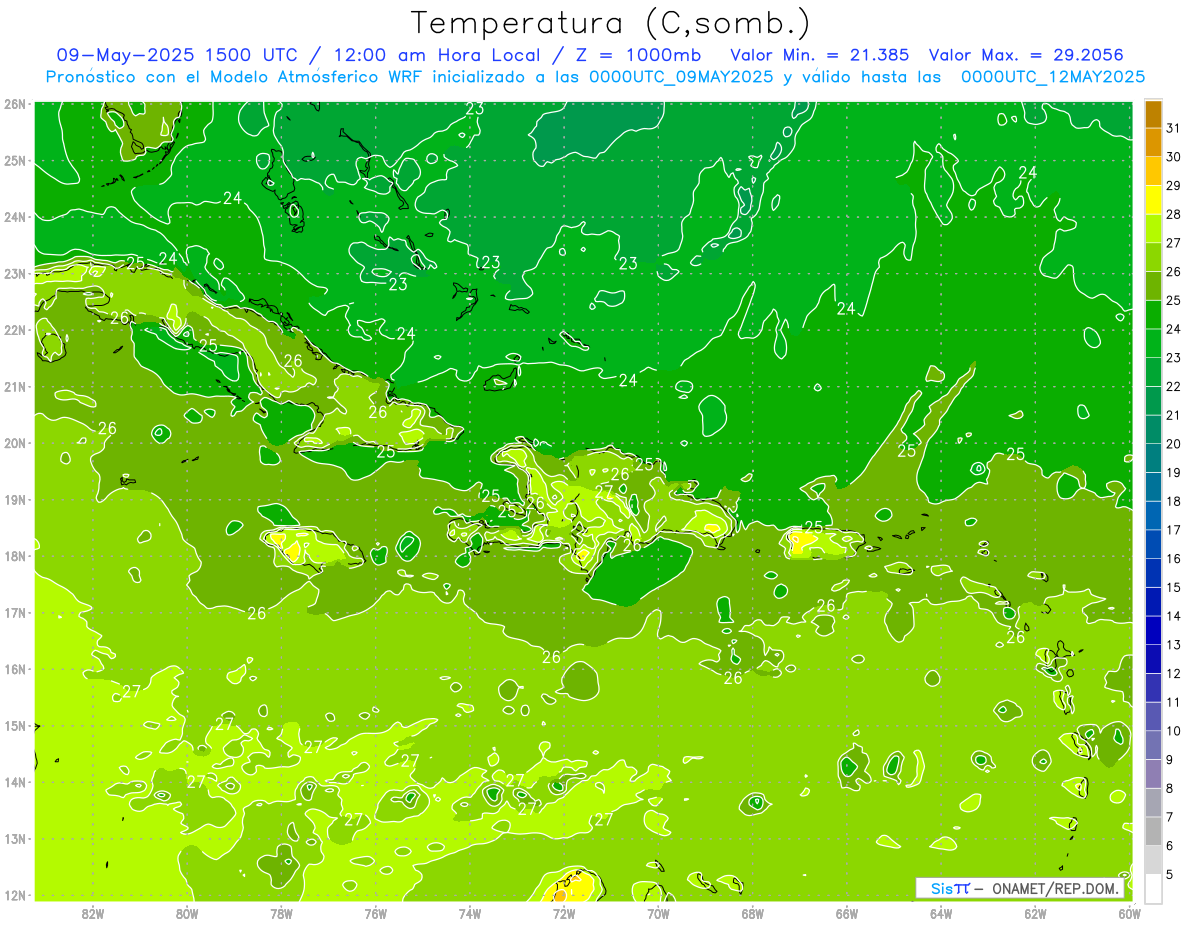Screen dimensions: 1200x927
Task: Pick the yellow swatch between 28 and 29
Action: [1153, 200]
